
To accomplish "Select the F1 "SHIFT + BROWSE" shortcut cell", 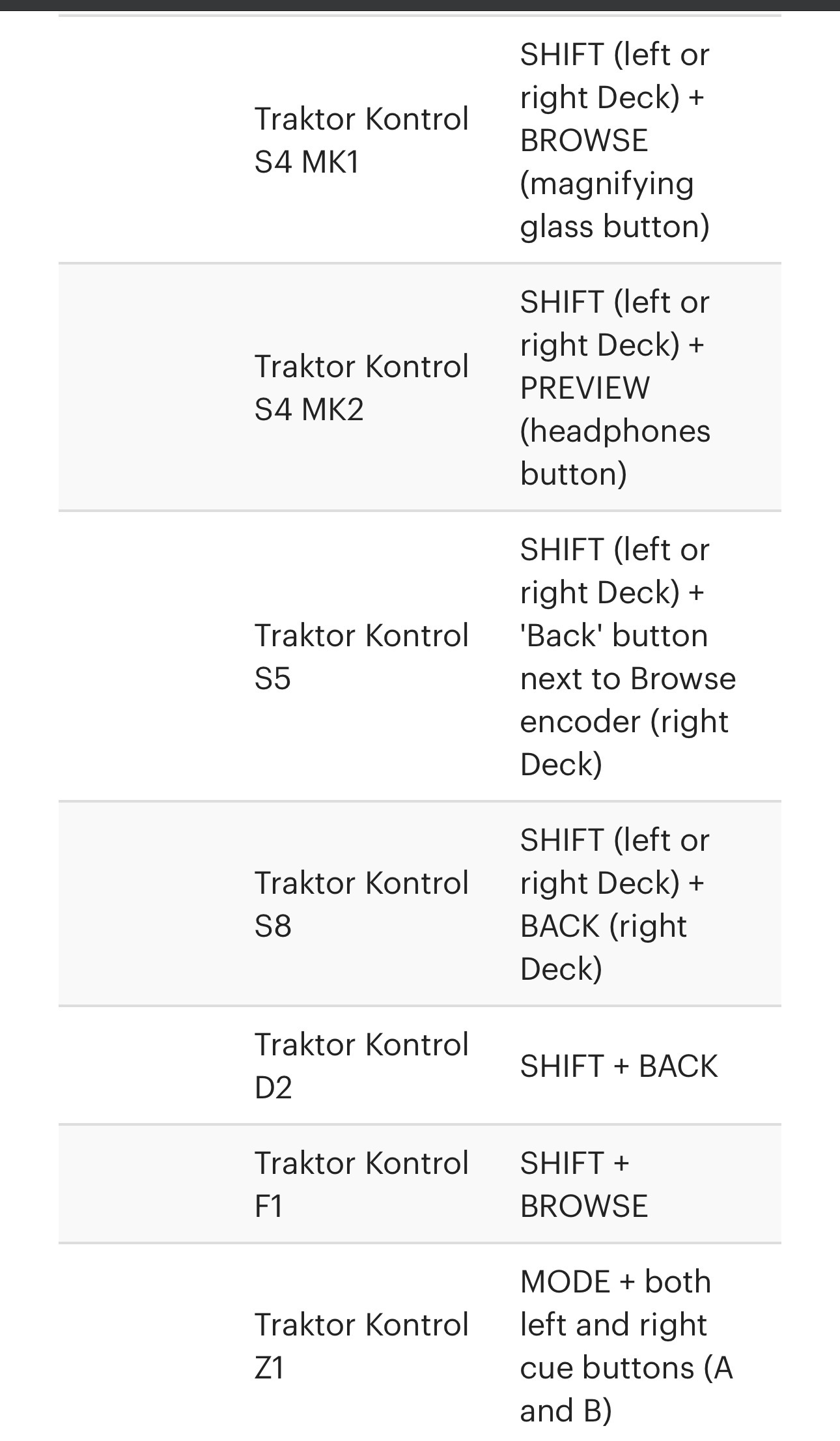I will [x=584, y=1184].
